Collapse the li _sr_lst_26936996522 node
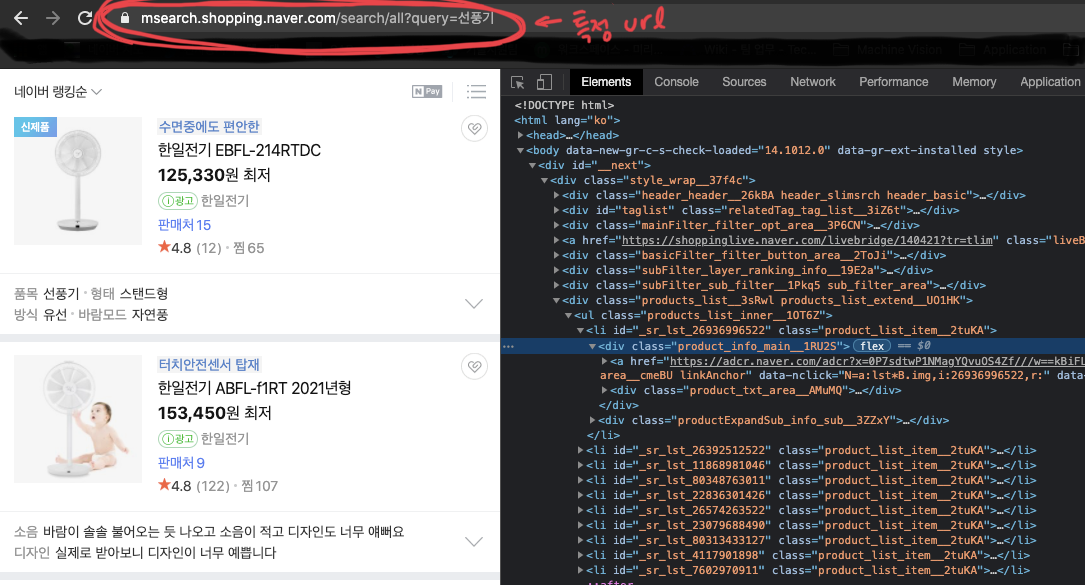Viewport: 1085px width, 585px height. 581,330
